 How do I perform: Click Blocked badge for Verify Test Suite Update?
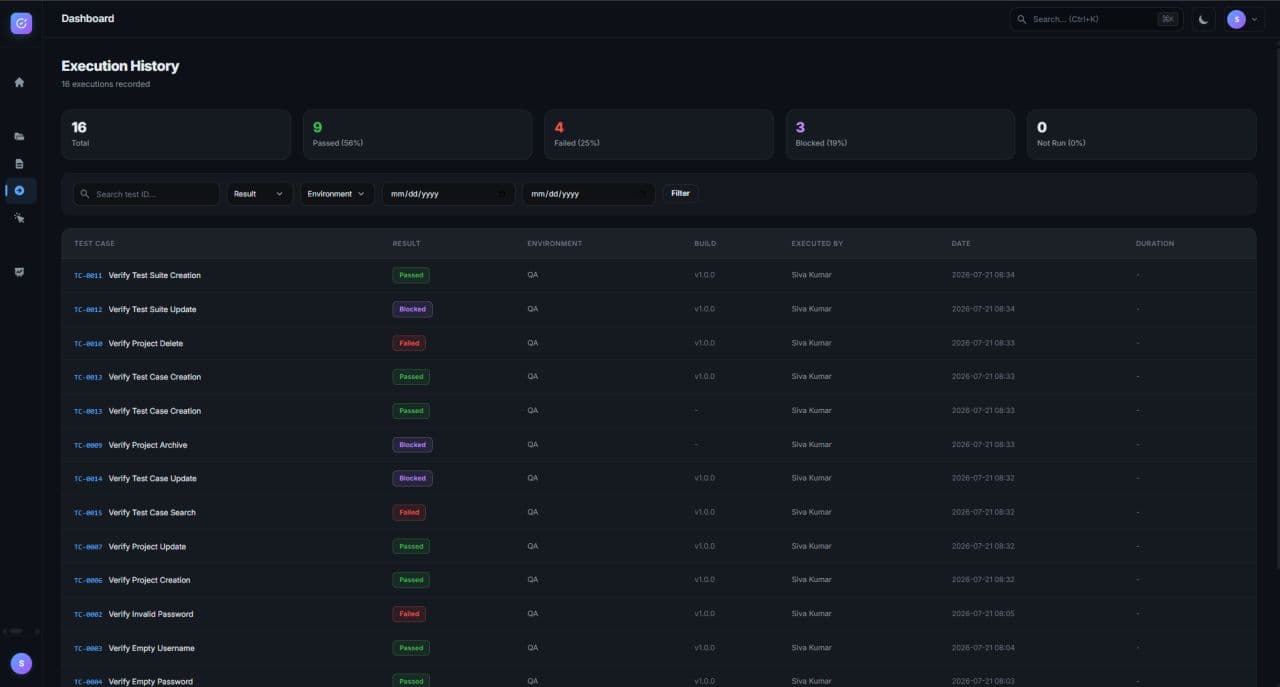point(412,309)
